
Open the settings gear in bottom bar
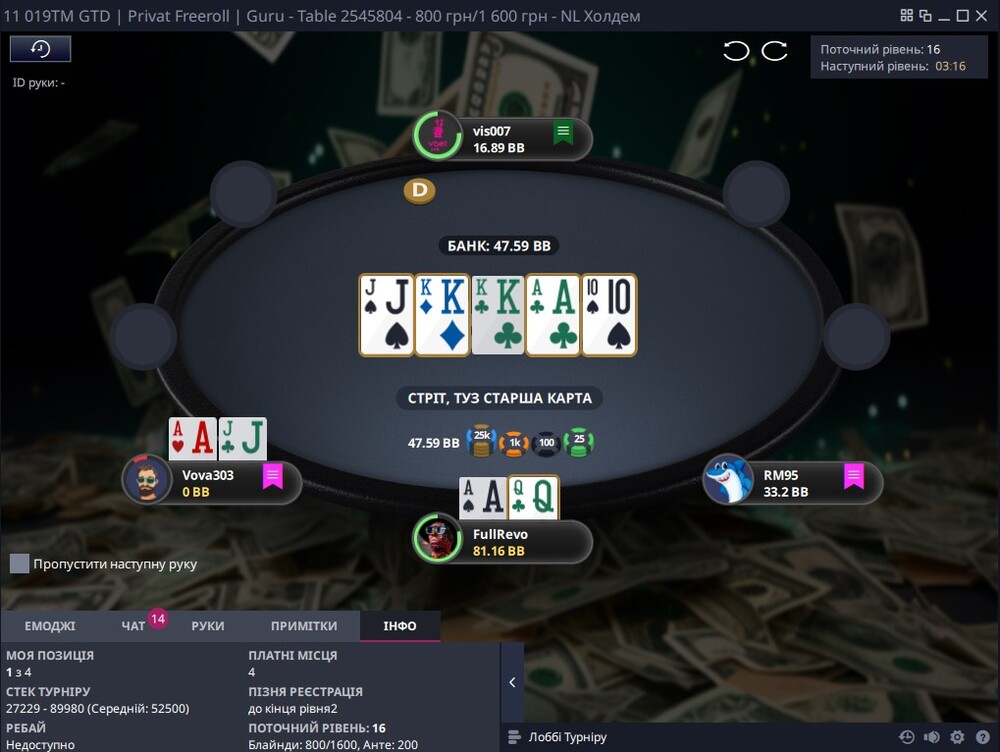point(957,737)
